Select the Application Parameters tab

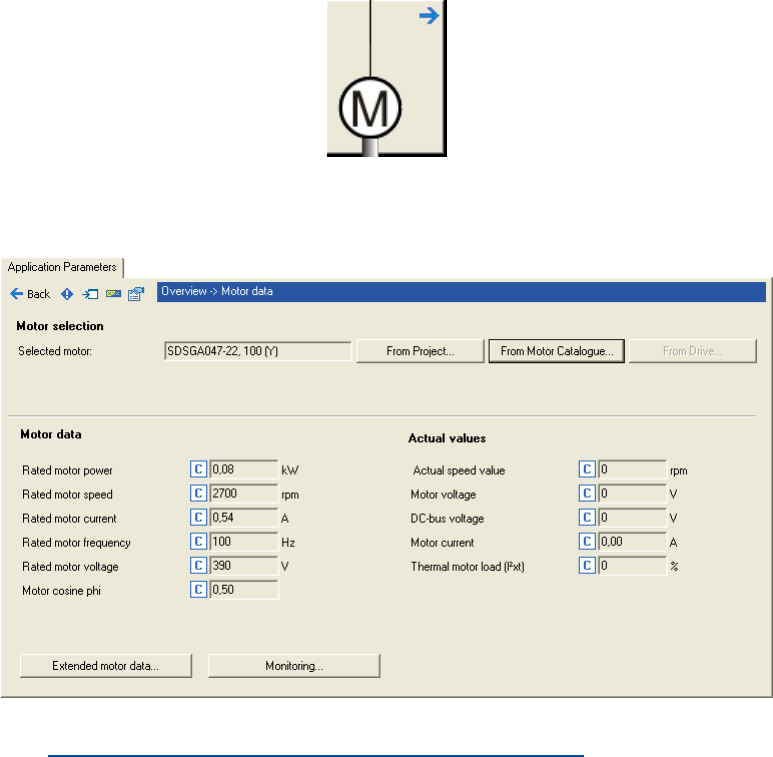click(x=62, y=267)
